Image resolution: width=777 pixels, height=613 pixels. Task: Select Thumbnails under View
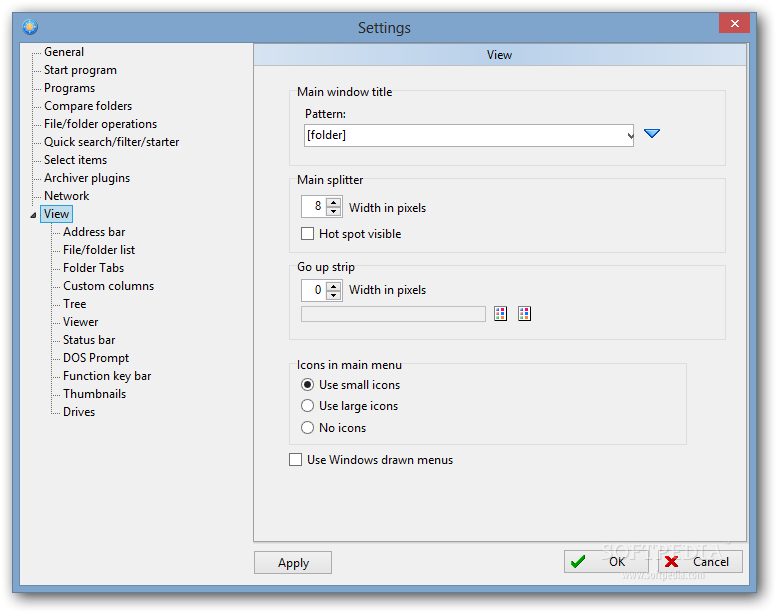click(94, 393)
